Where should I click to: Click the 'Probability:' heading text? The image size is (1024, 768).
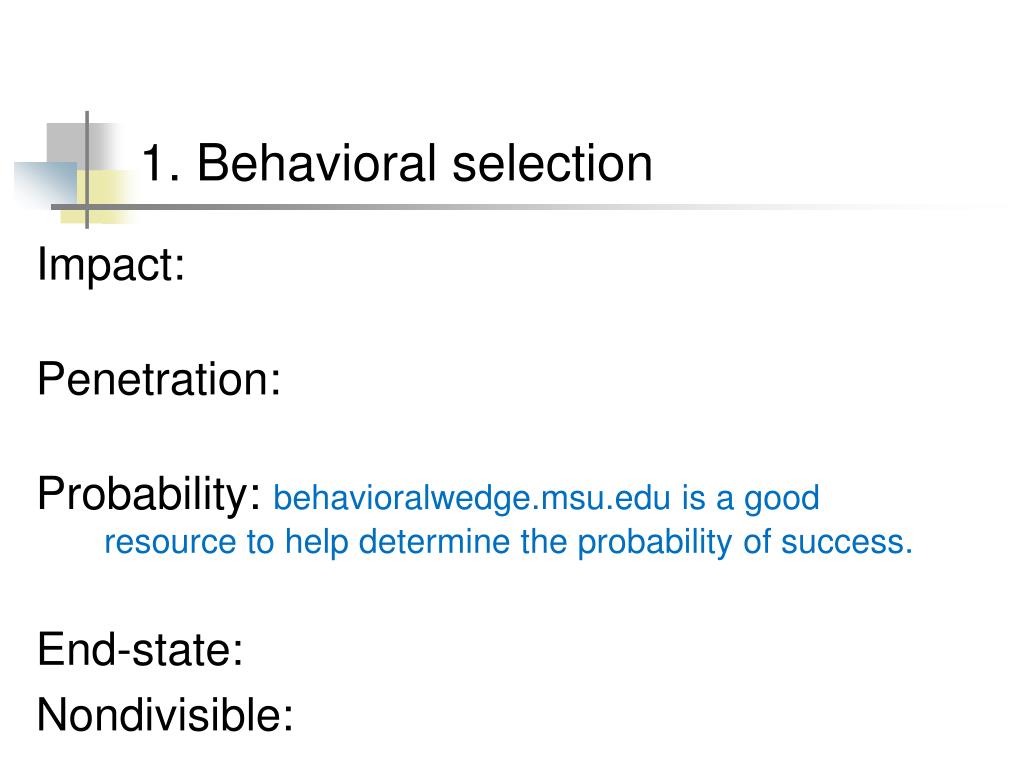[x=149, y=494]
